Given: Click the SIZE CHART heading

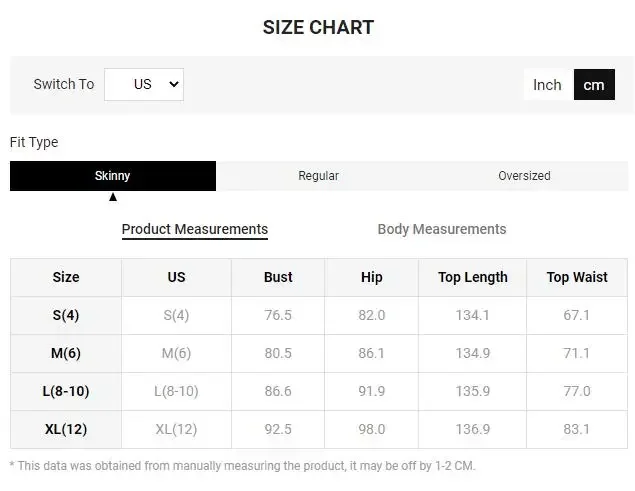Looking at the screenshot, I should pyautogui.click(x=318, y=27).
